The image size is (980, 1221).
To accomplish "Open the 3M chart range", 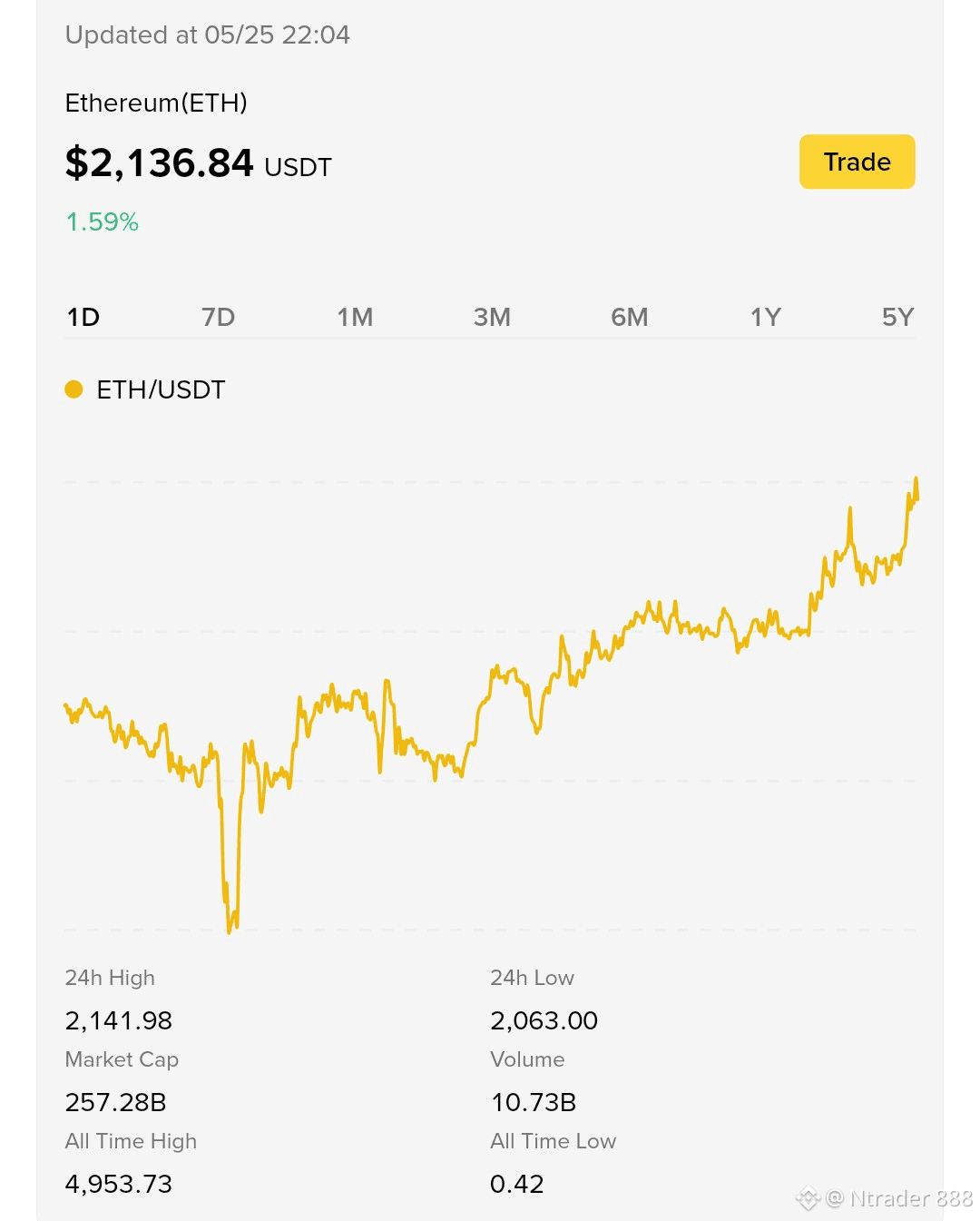I will 492,317.
